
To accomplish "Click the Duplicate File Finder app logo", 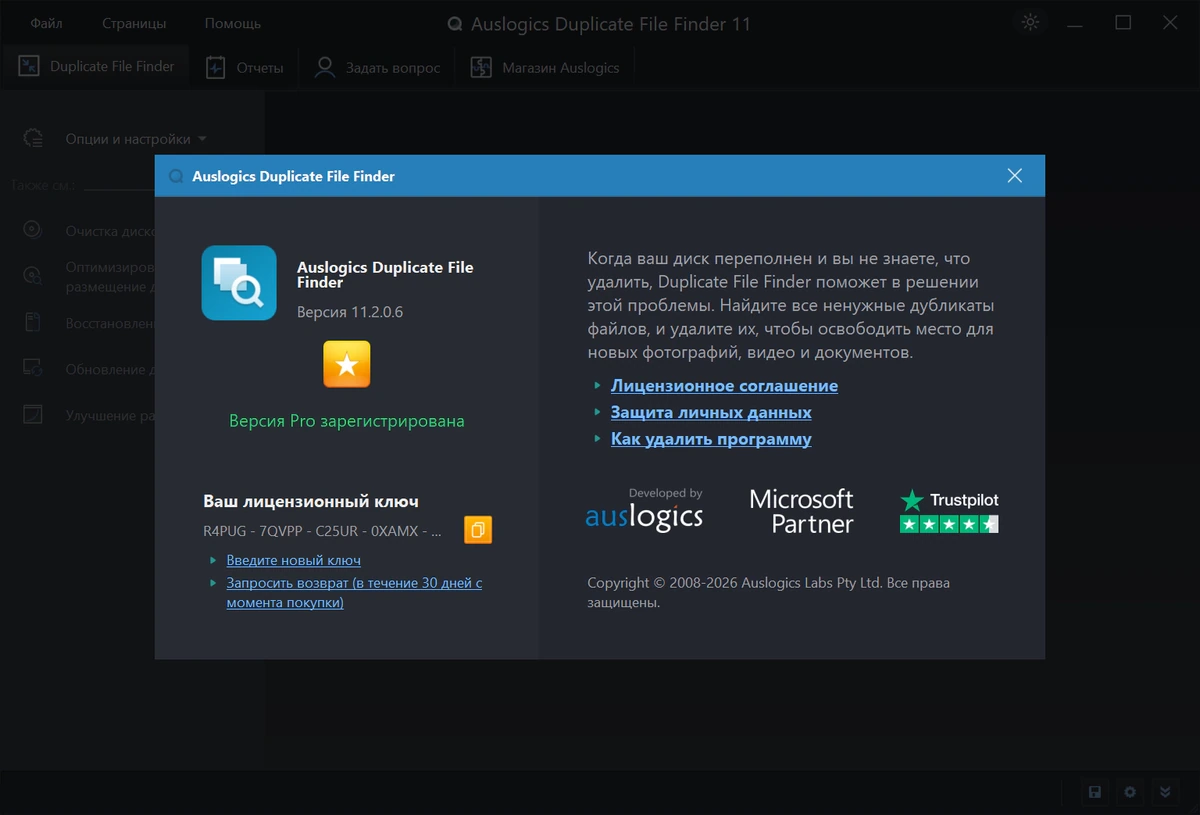I will (239, 283).
